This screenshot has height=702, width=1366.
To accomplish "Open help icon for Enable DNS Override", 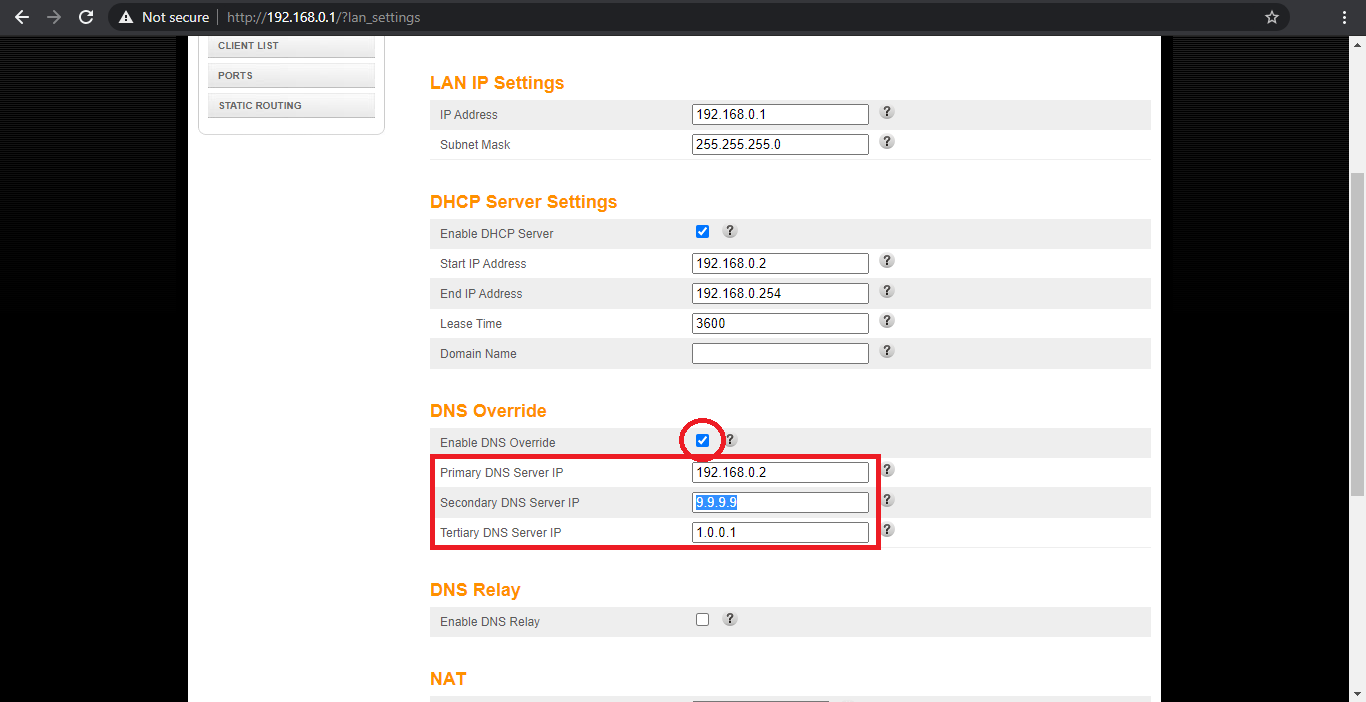I will 730,440.
